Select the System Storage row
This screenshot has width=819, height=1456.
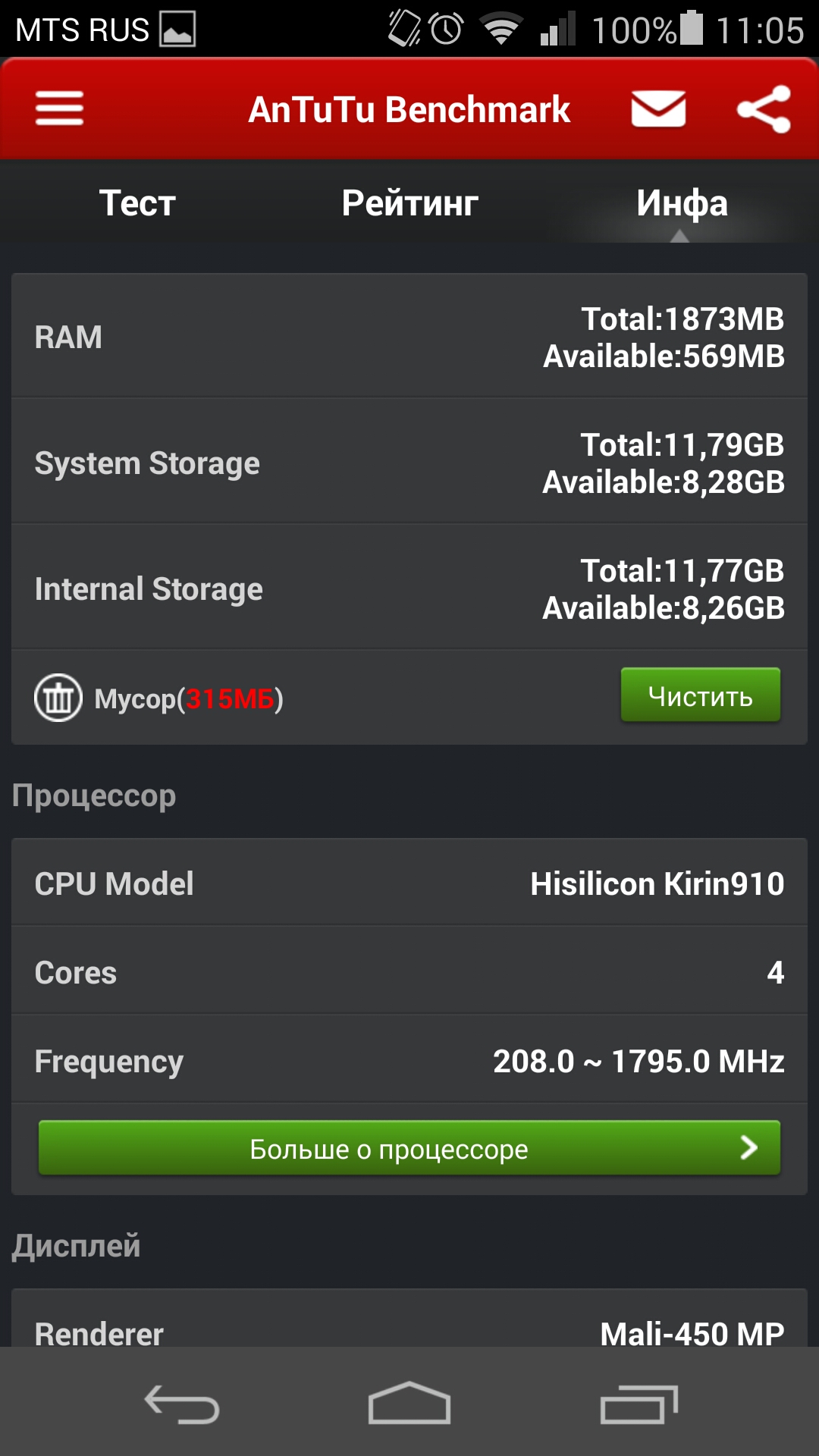tap(409, 462)
